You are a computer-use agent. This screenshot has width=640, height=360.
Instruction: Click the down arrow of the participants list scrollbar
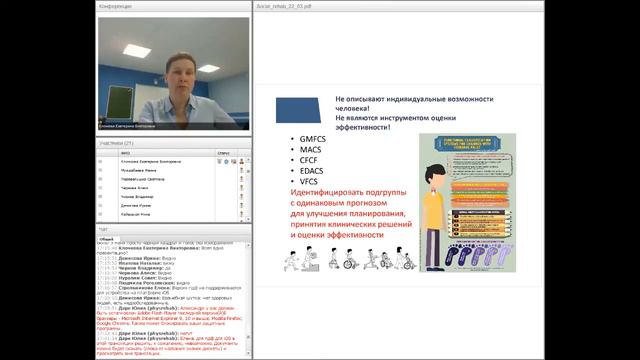tap(248, 220)
